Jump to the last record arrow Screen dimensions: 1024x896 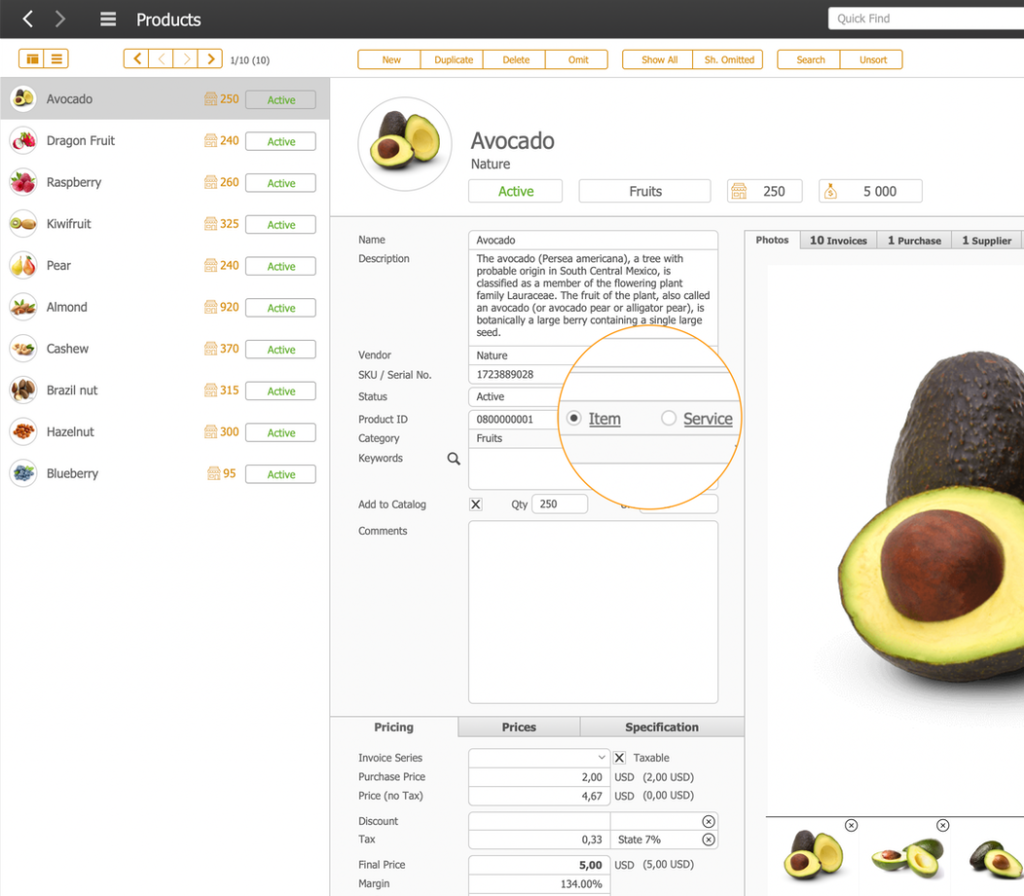click(x=210, y=59)
